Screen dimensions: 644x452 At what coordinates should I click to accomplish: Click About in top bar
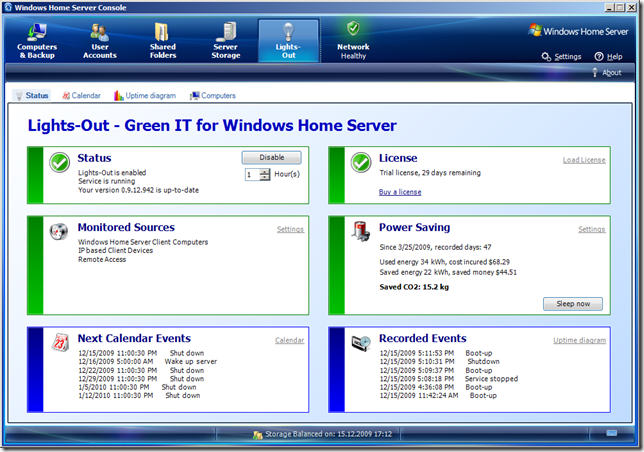point(607,73)
